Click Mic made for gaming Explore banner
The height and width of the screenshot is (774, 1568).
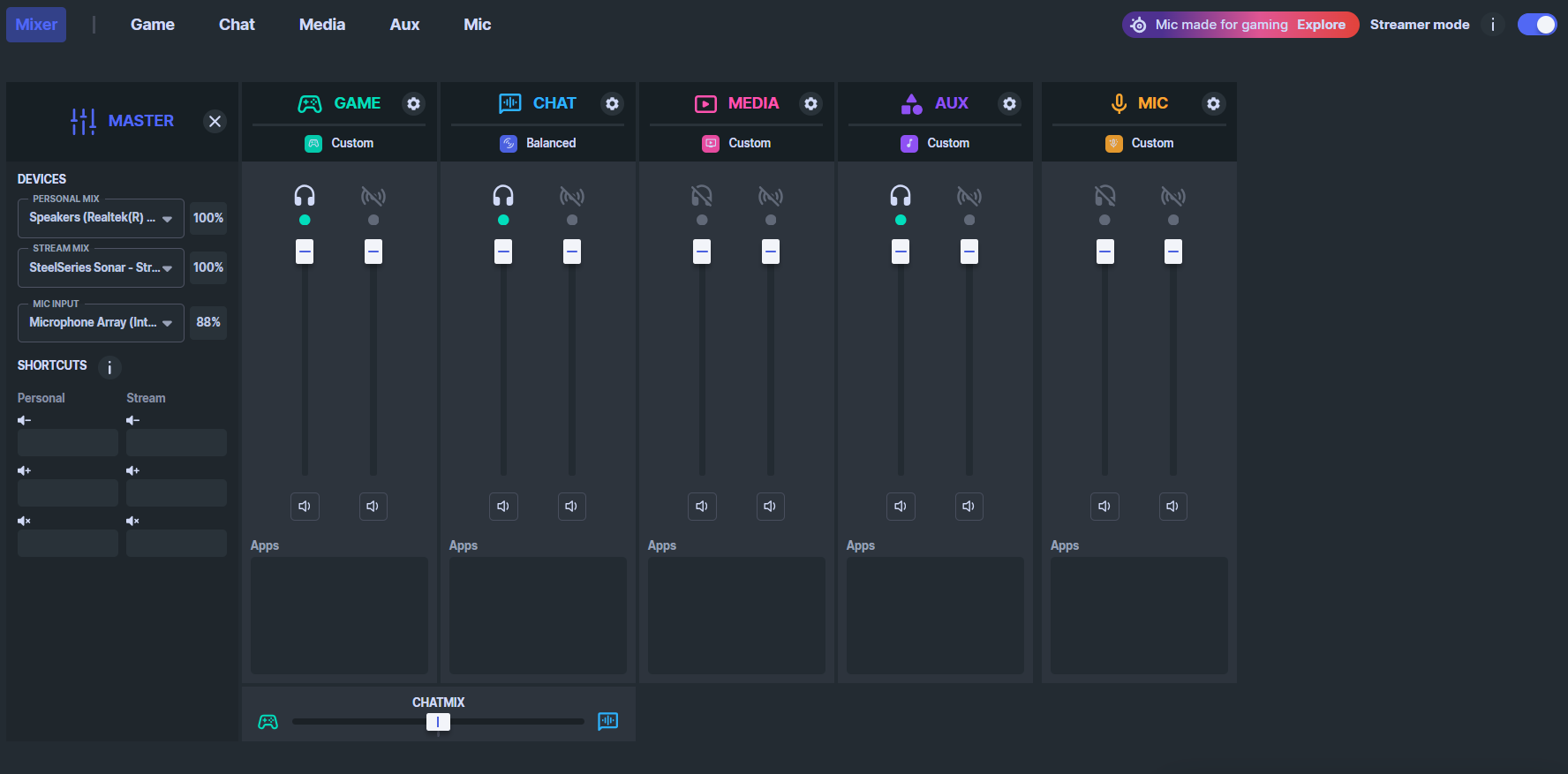pos(1240,25)
